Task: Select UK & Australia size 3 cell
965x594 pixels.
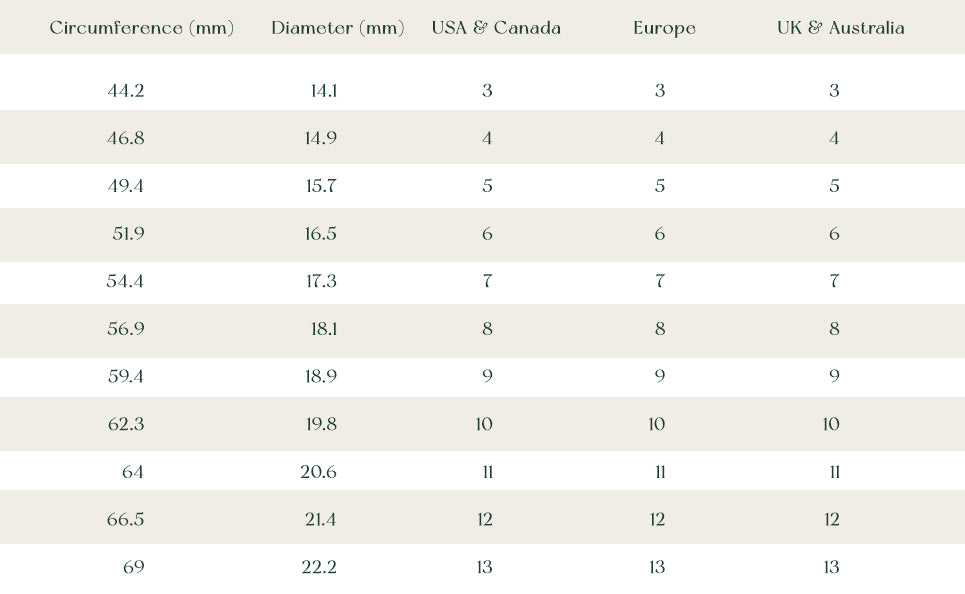Action: 834,91
